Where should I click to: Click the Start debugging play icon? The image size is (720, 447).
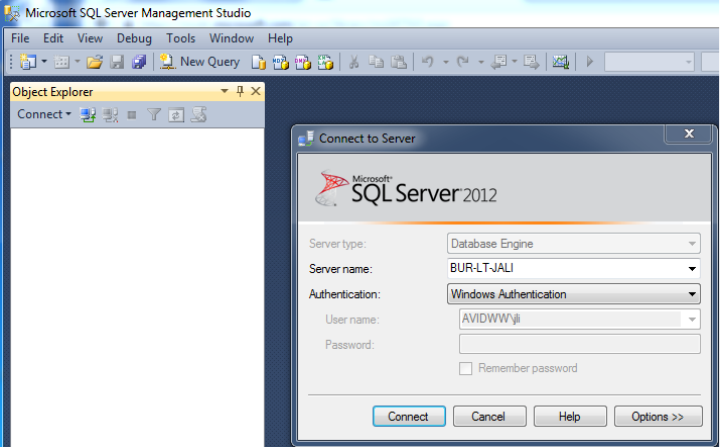click(590, 62)
